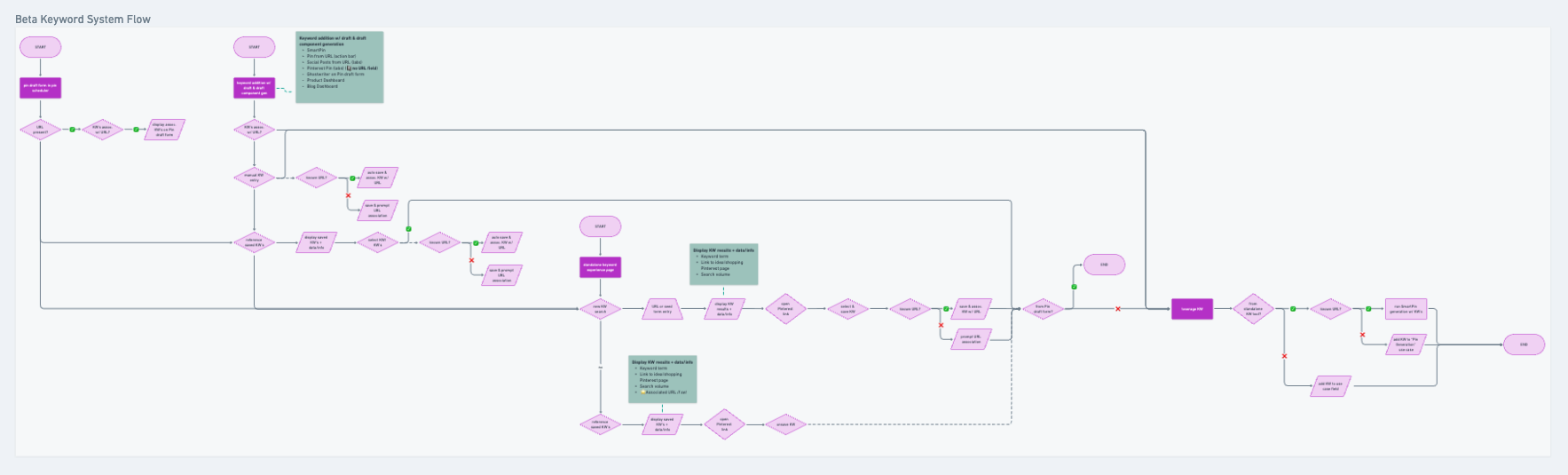
Task: Select 'add KW to Pin Generation use case' shape
Action: tap(1406, 344)
